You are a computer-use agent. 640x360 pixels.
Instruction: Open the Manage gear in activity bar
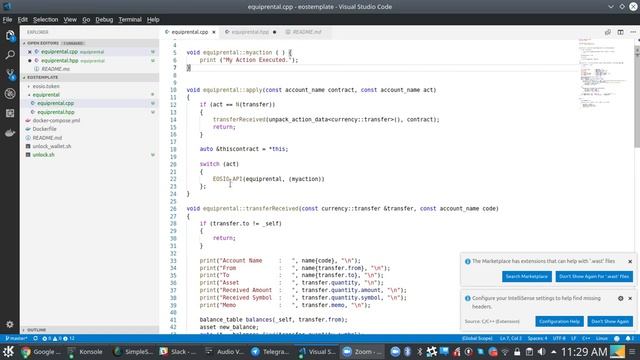click(10, 324)
